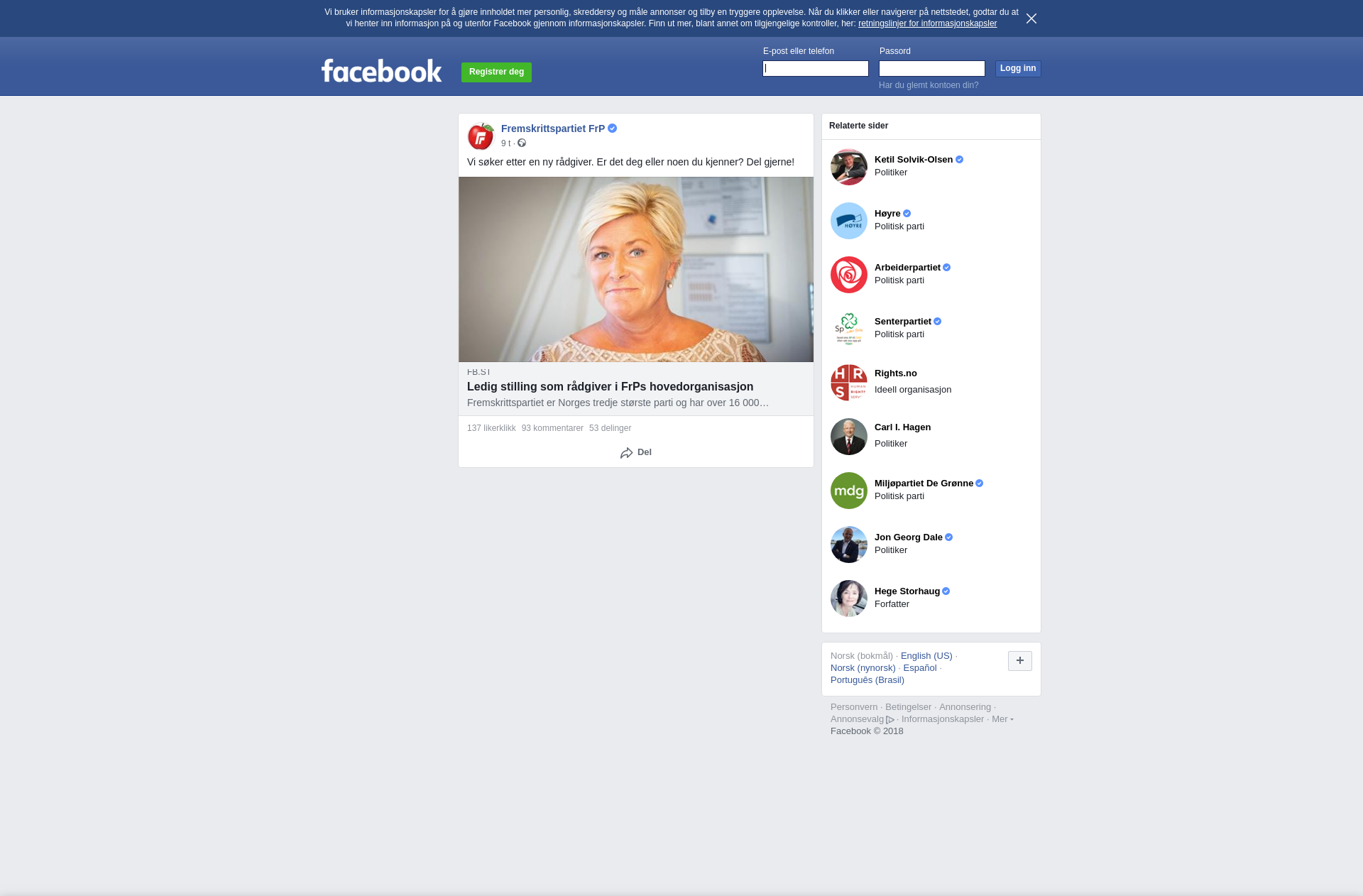Screen dimensions: 1363x896
Task: Click the plus button for more languages
Action: tap(1020, 661)
